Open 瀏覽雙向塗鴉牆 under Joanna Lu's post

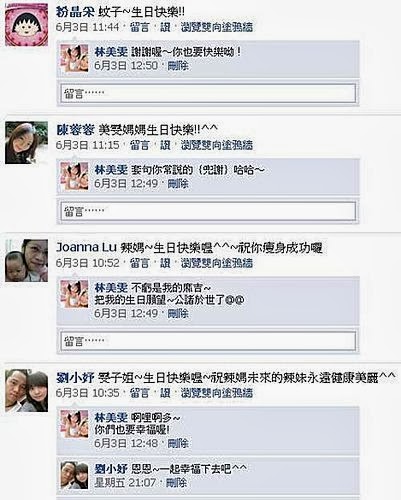pyautogui.click(x=217, y=263)
